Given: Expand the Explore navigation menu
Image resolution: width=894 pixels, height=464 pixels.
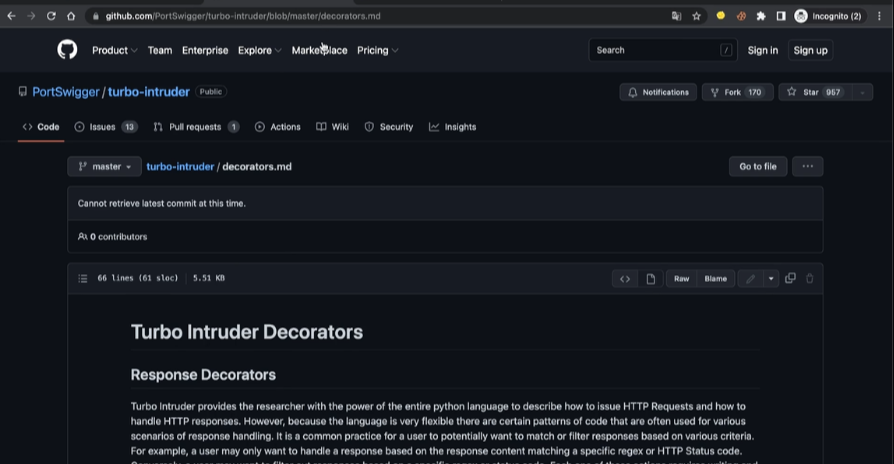Looking at the screenshot, I should click(x=259, y=50).
